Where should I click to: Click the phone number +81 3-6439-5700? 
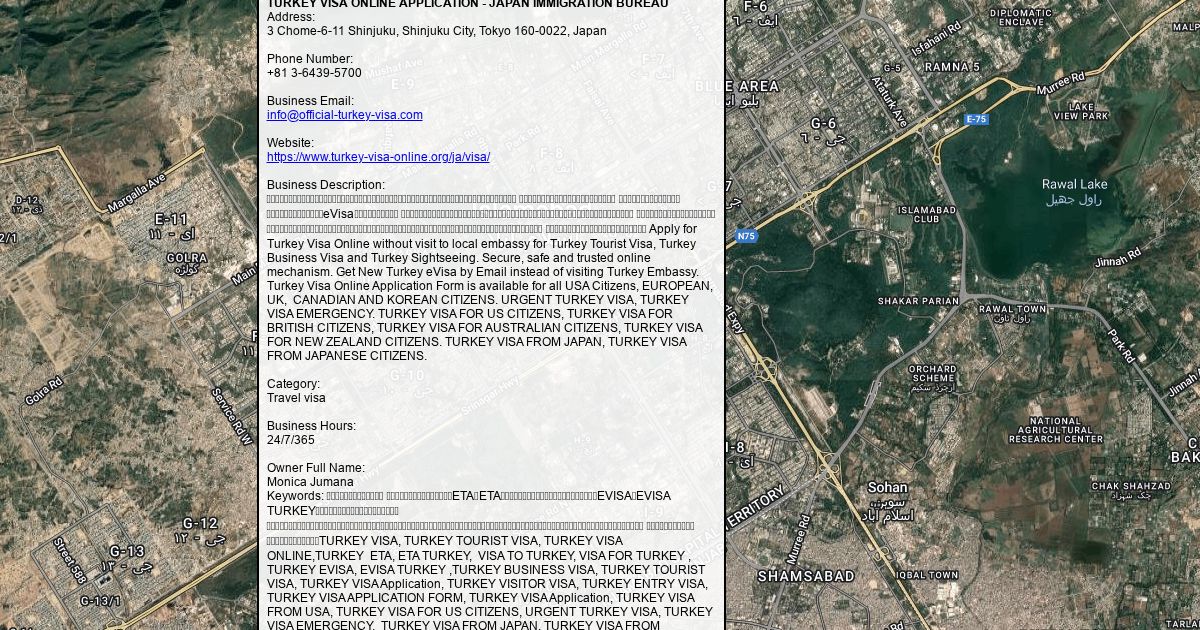(314, 73)
